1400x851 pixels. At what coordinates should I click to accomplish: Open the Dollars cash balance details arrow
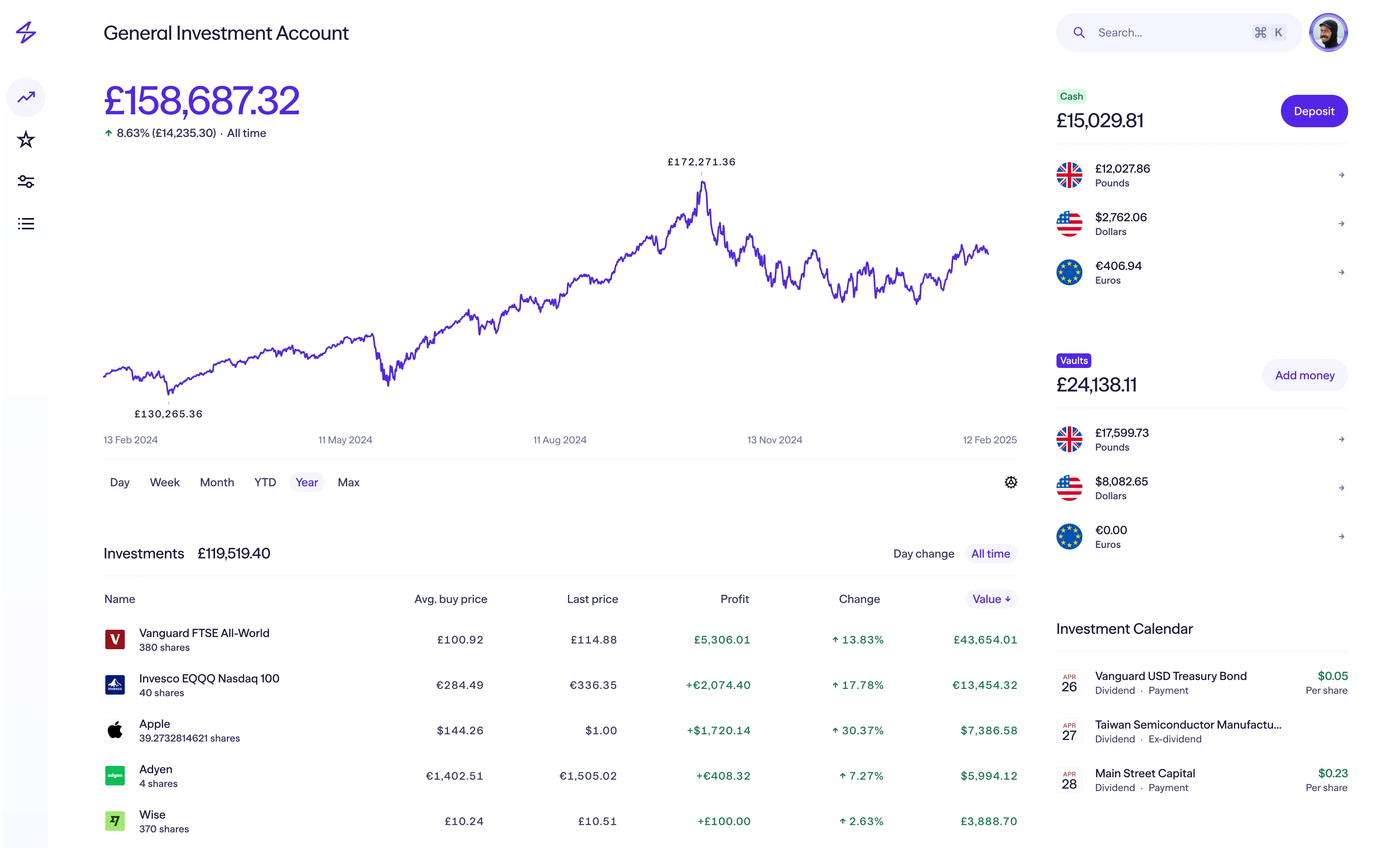1341,223
